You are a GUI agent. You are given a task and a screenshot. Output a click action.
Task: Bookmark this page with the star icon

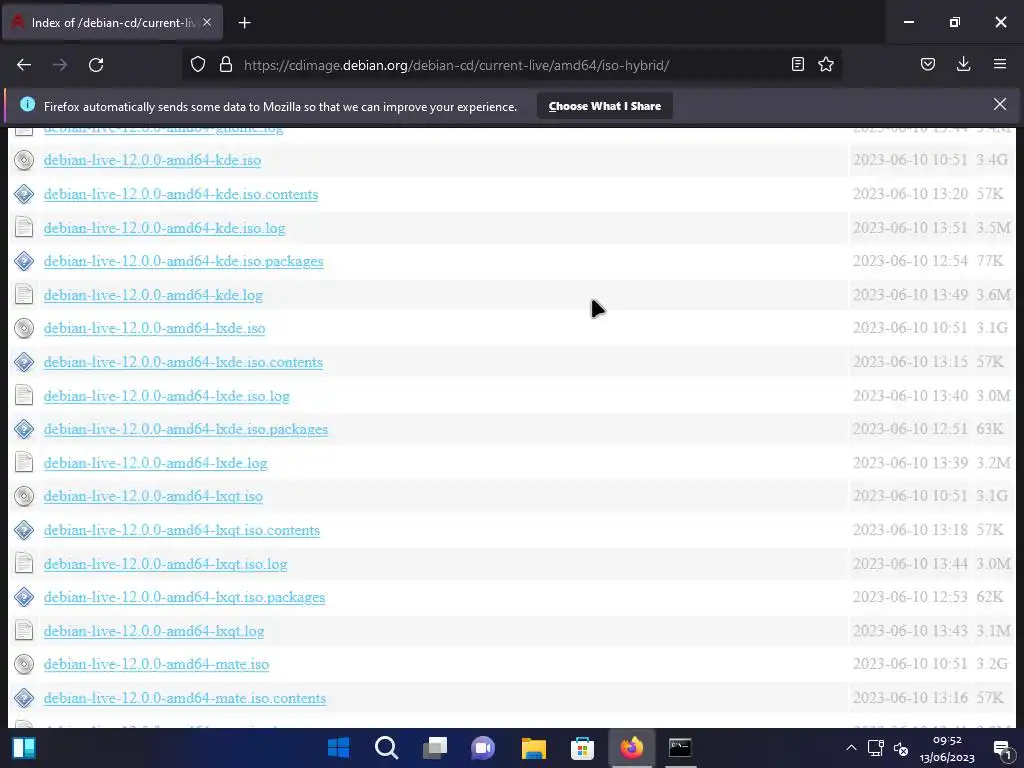click(x=826, y=65)
